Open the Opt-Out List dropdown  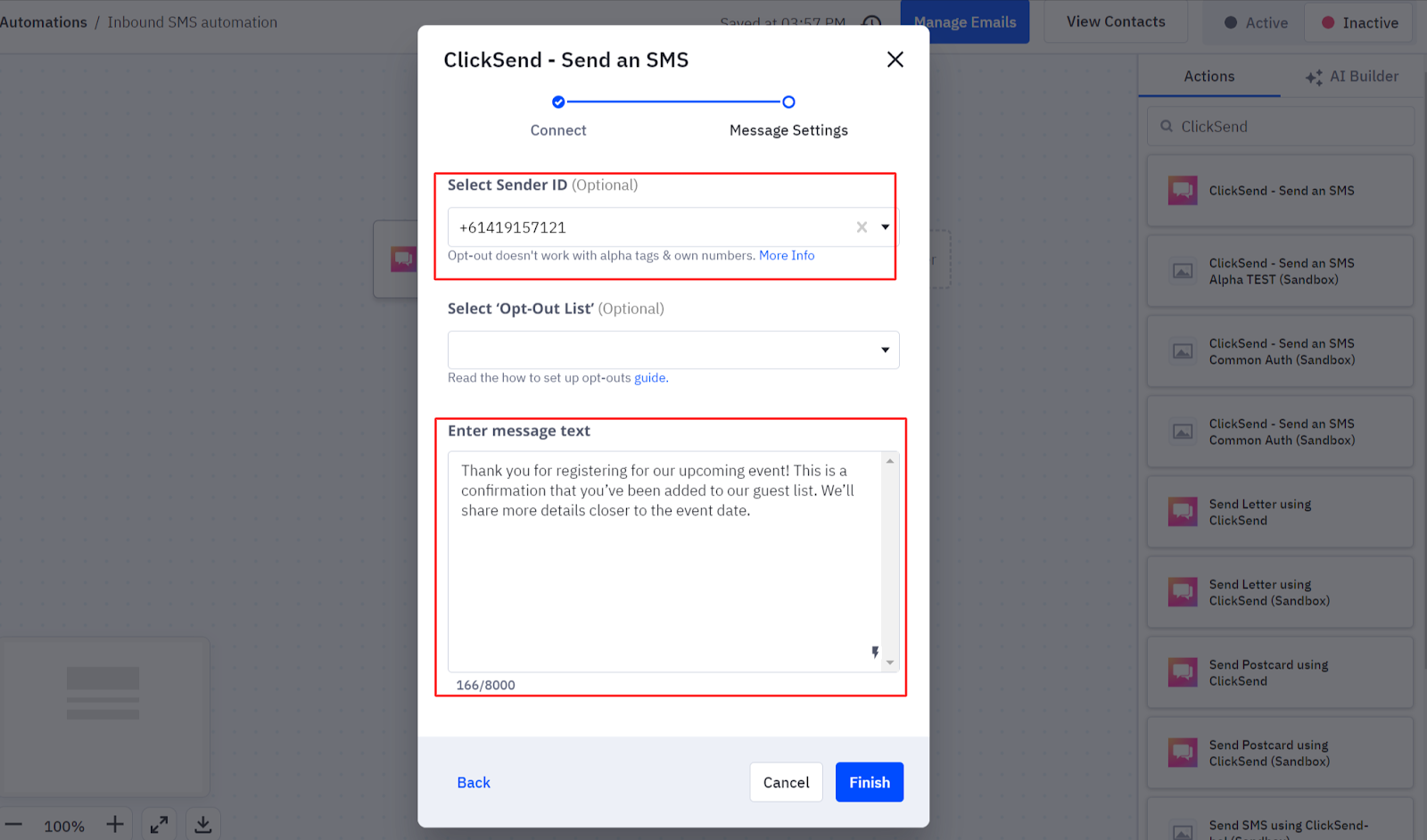point(673,350)
